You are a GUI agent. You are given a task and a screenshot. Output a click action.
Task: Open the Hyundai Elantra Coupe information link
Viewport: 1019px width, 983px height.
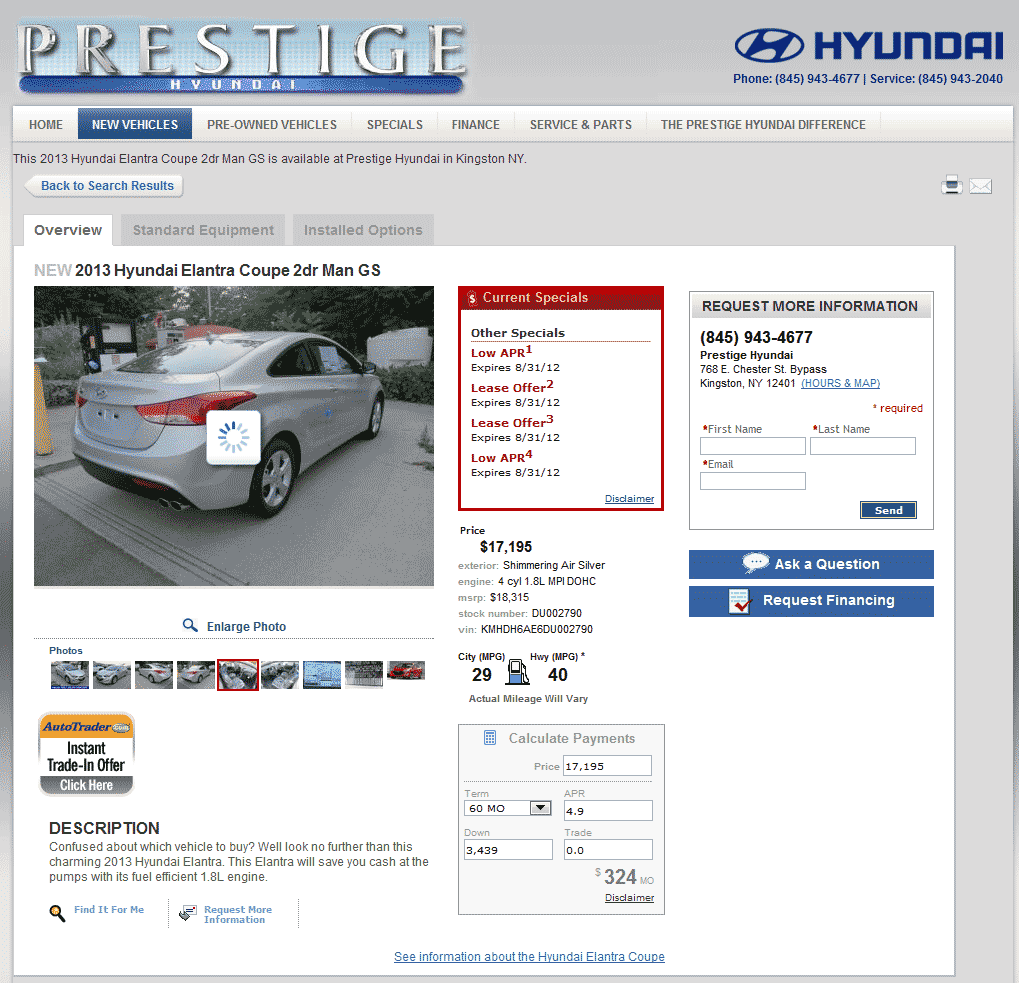[529, 956]
